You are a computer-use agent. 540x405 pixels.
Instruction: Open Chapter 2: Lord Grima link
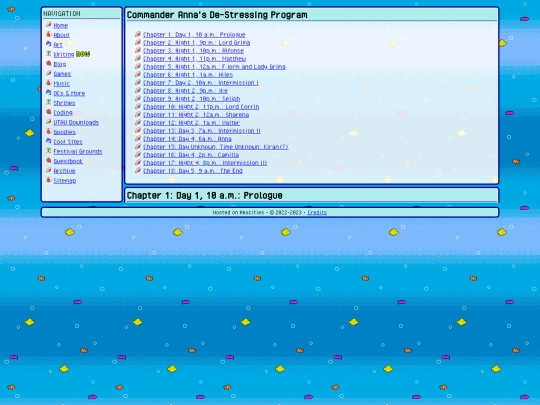click(x=197, y=43)
